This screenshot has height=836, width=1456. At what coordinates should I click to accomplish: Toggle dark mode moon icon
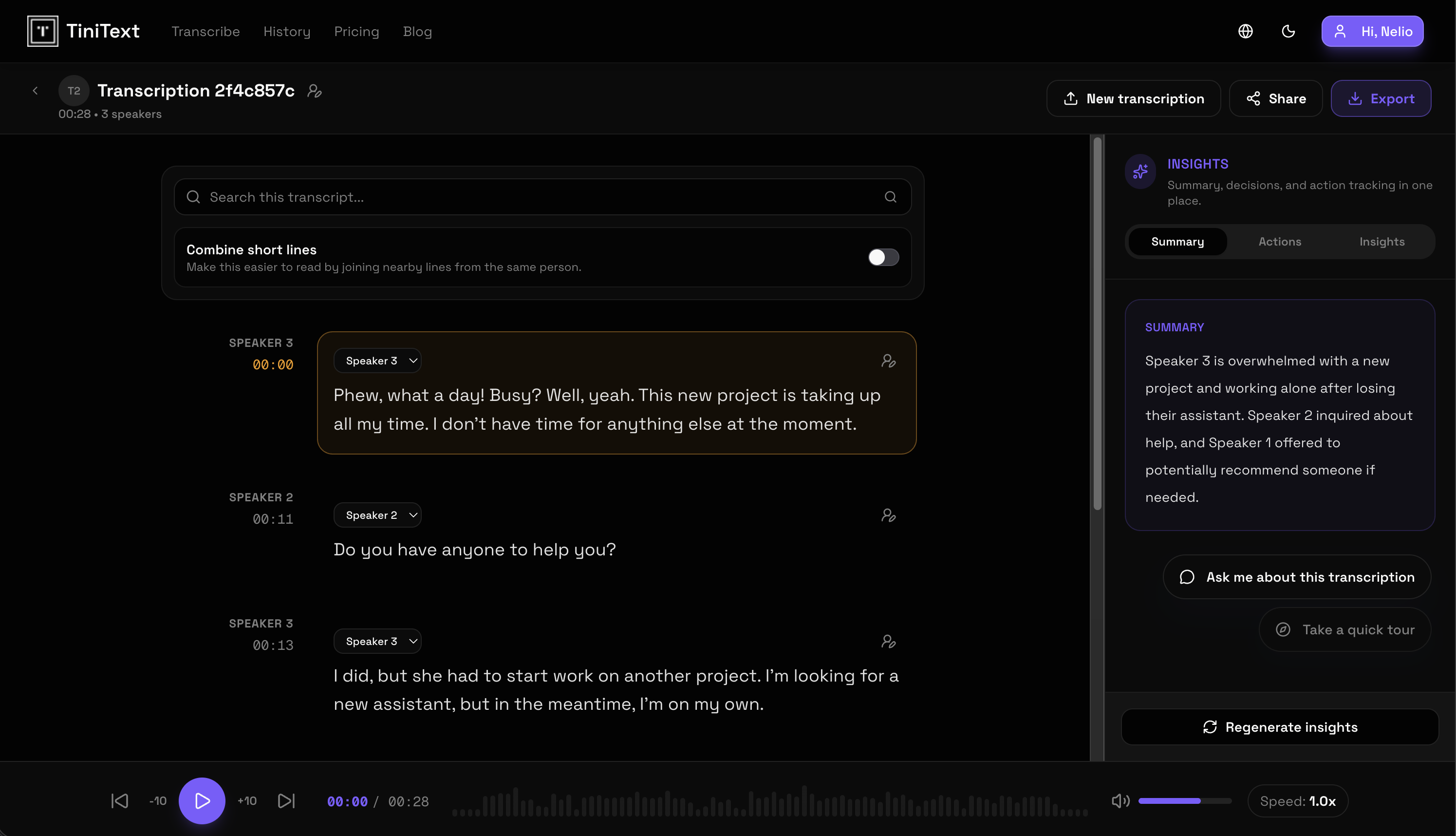pyautogui.click(x=1288, y=31)
